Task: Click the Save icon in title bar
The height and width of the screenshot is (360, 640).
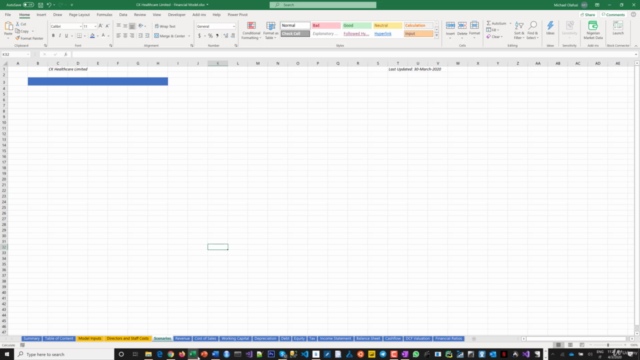Action: point(40,5)
